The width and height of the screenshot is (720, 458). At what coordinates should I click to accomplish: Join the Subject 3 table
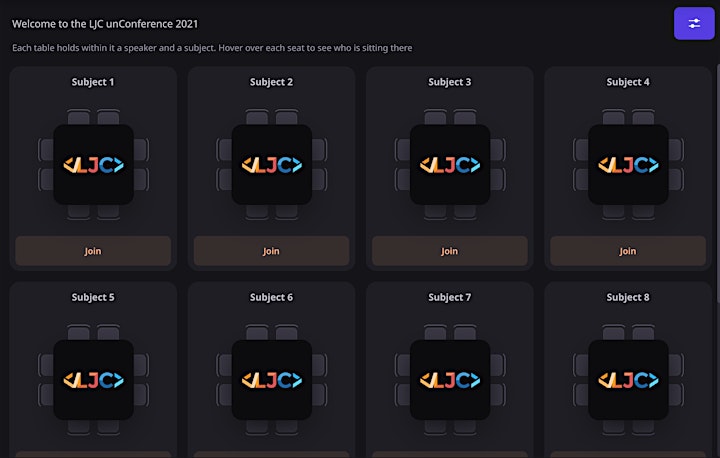point(450,251)
